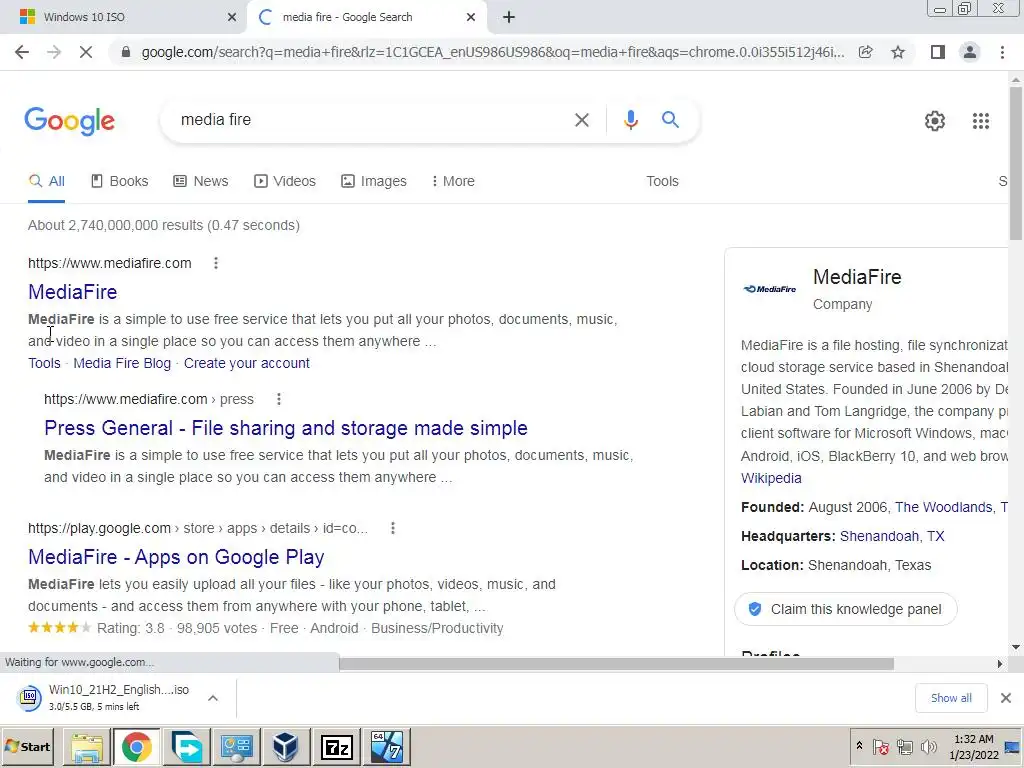This screenshot has width=1024, height=768.
Task: Open the volume speaker tray icon
Action: 928,746
